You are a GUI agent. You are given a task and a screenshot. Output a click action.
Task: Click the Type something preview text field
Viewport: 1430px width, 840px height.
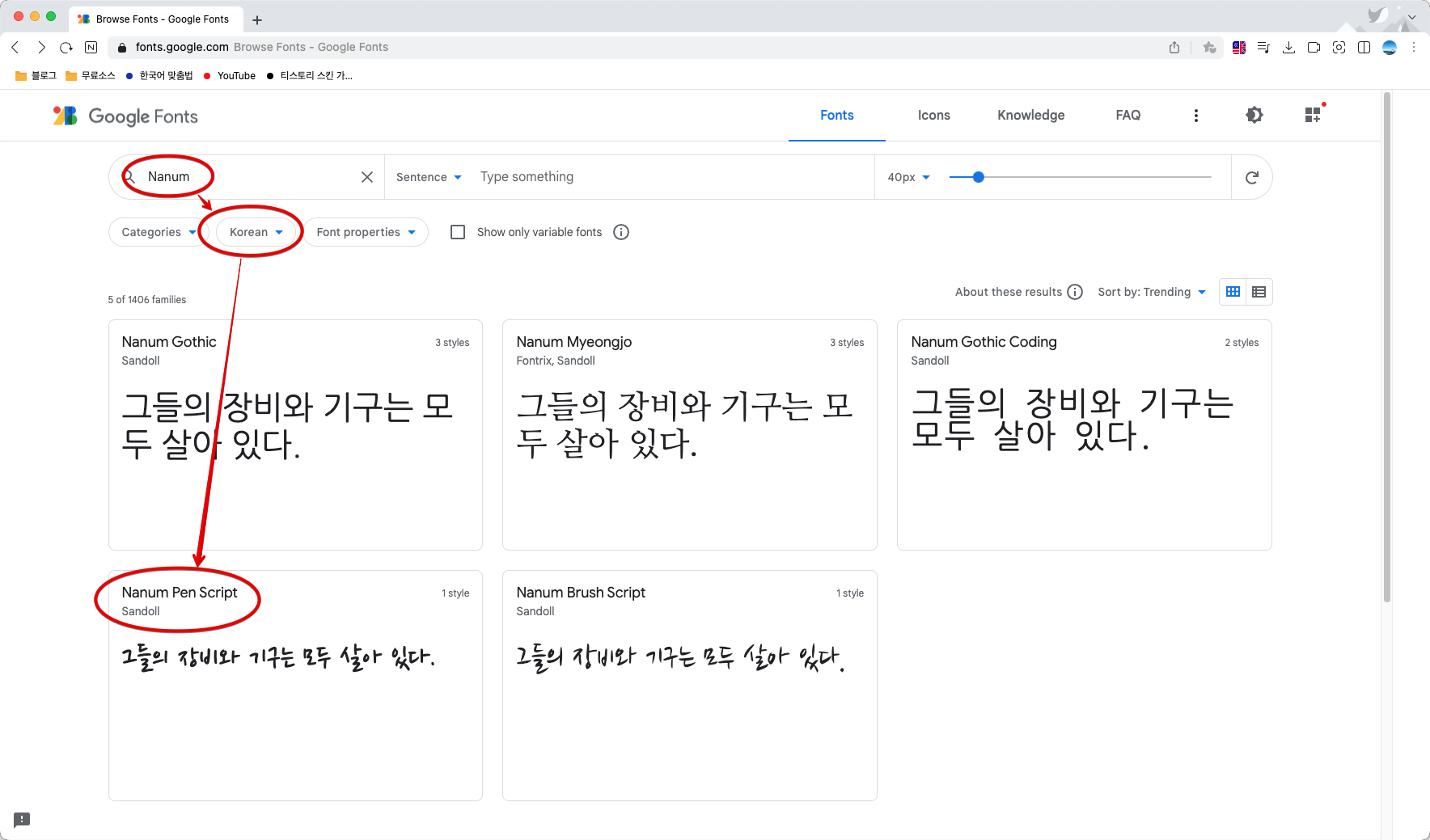(x=631, y=176)
